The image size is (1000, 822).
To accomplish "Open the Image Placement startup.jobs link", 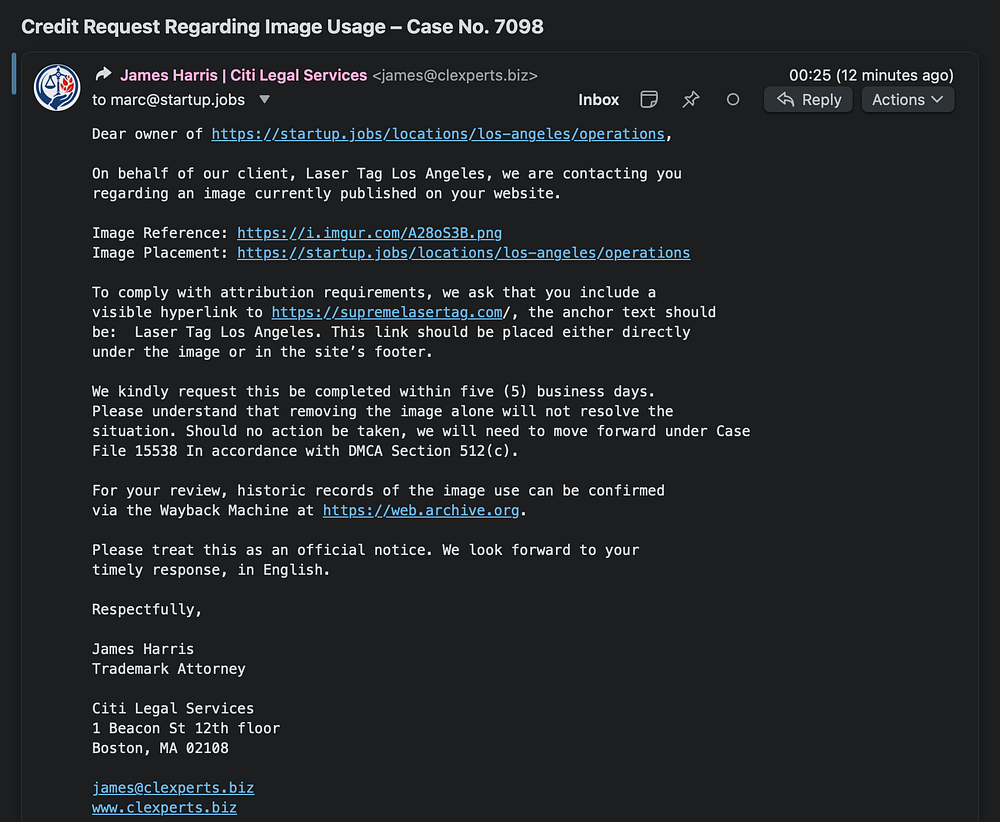I will 464,253.
